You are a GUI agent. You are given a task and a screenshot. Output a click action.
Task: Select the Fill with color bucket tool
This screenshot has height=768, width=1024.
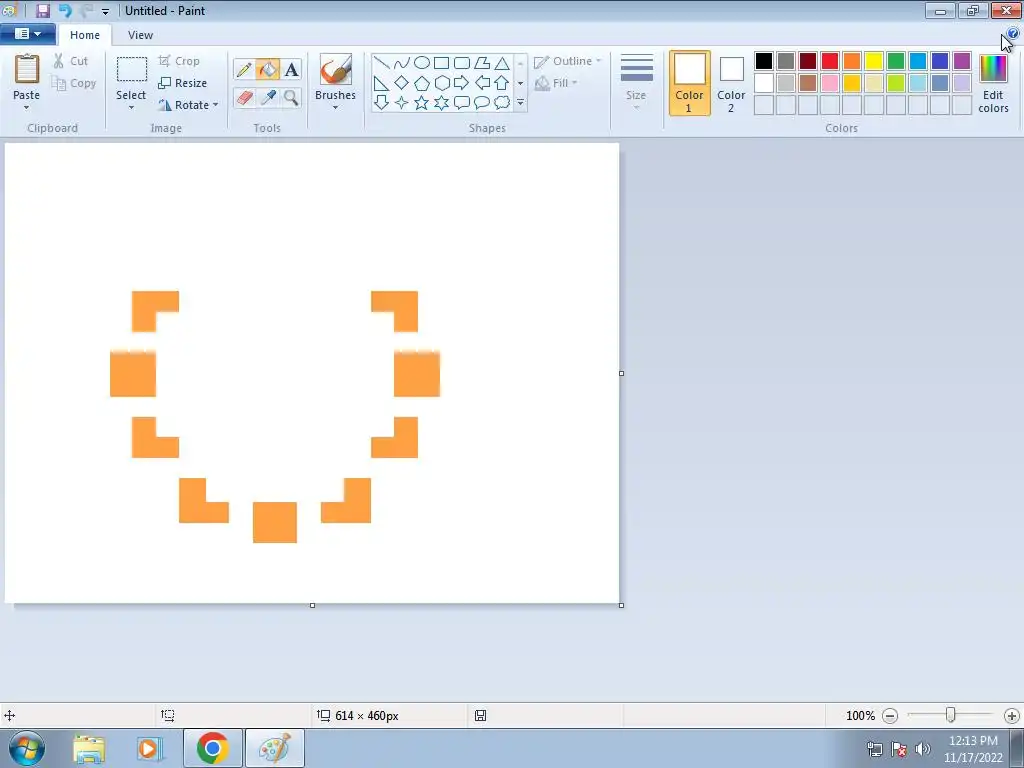click(x=268, y=69)
